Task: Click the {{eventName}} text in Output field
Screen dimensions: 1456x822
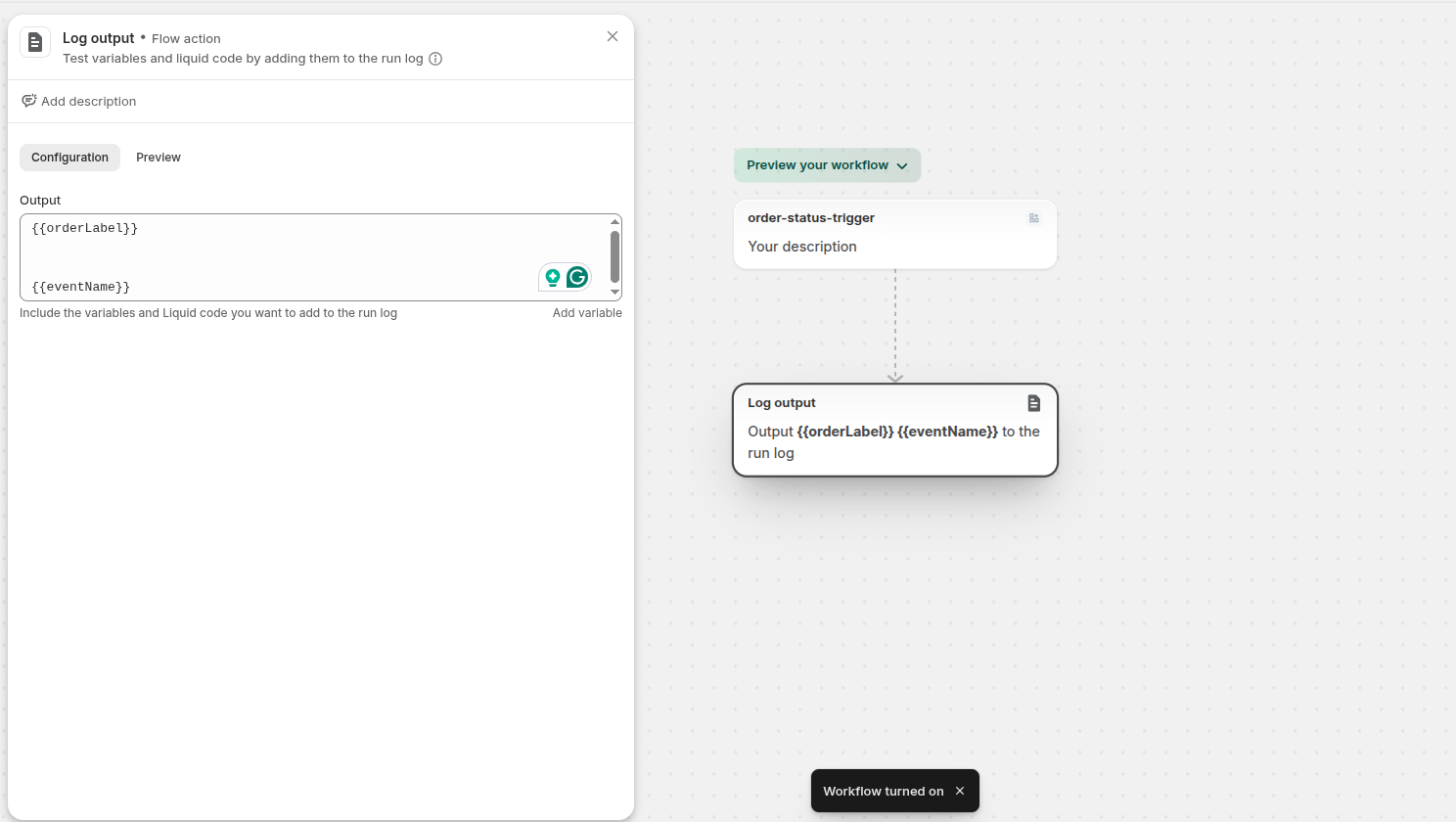Action: pos(81,287)
